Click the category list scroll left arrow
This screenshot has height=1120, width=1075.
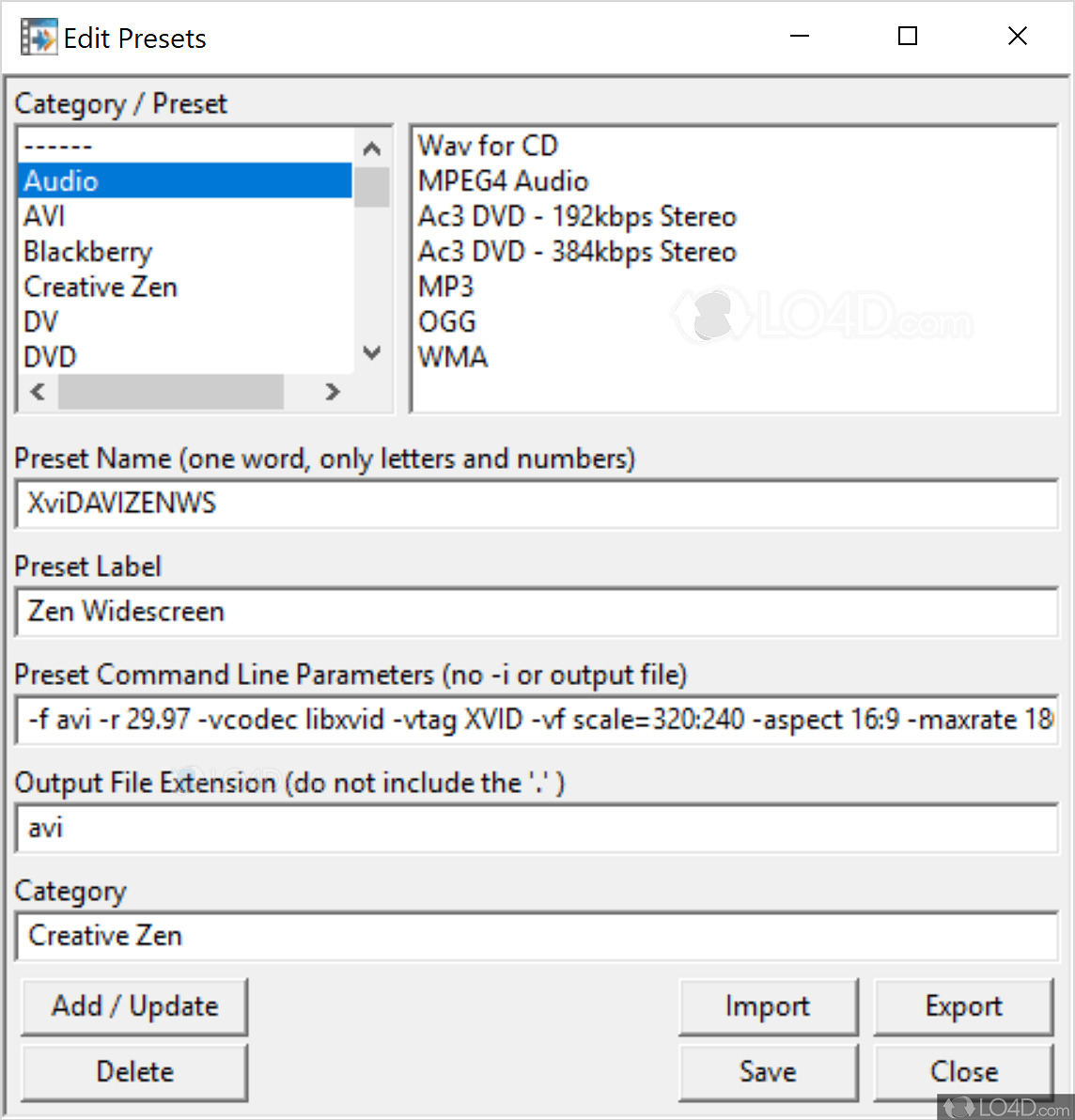click(38, 392)
